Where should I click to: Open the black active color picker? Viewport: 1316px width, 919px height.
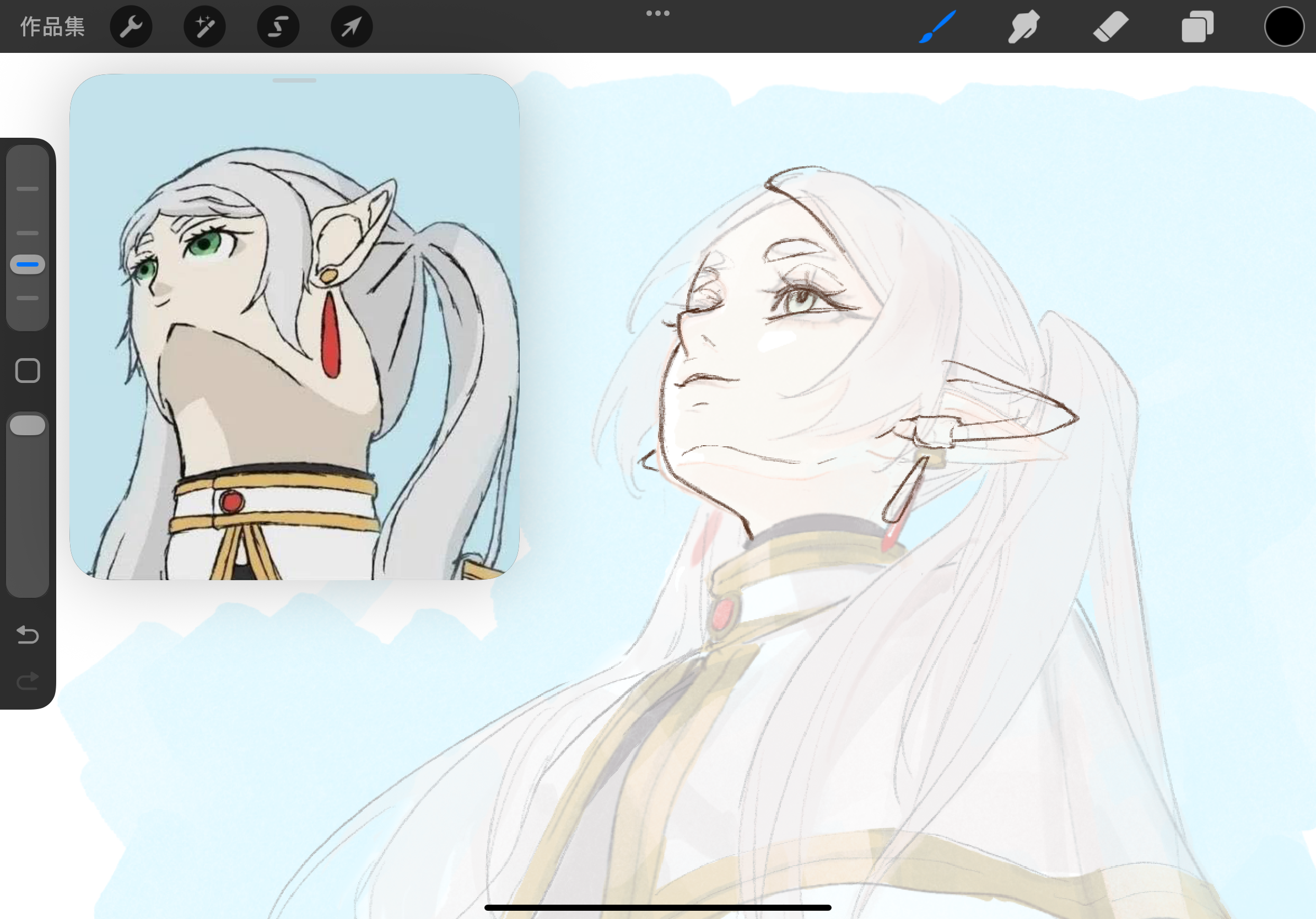pos(1284,26)
